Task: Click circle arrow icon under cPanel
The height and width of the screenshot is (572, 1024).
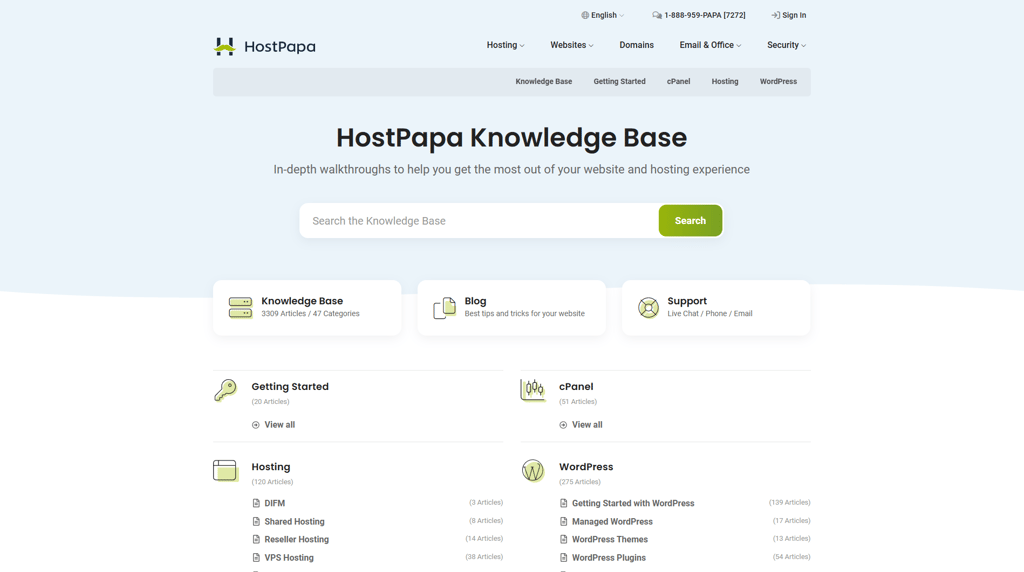Action: [563, 425]
